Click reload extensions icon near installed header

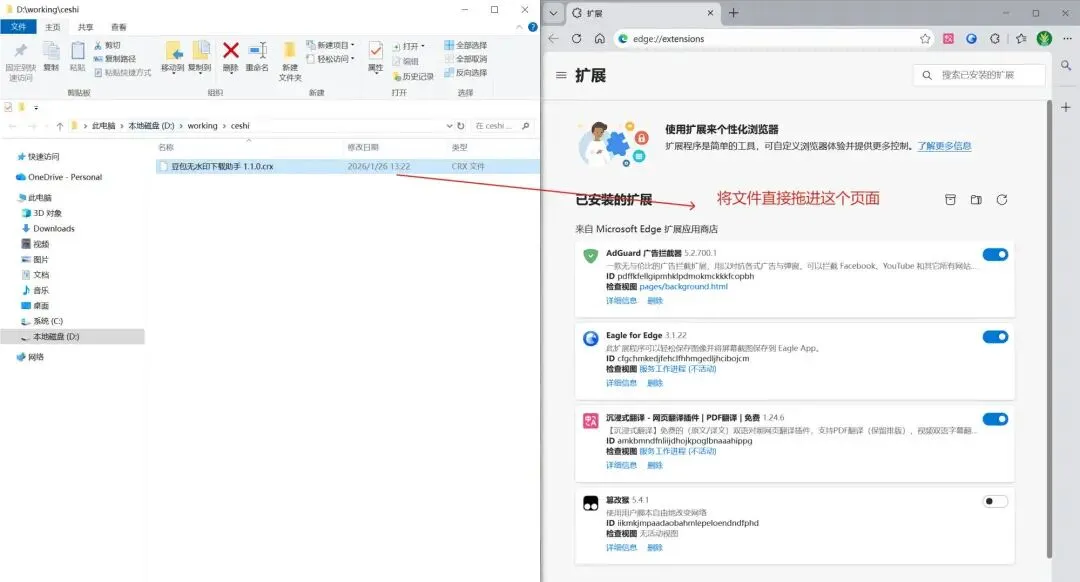pyautogui.click(x=1001, y=200)
